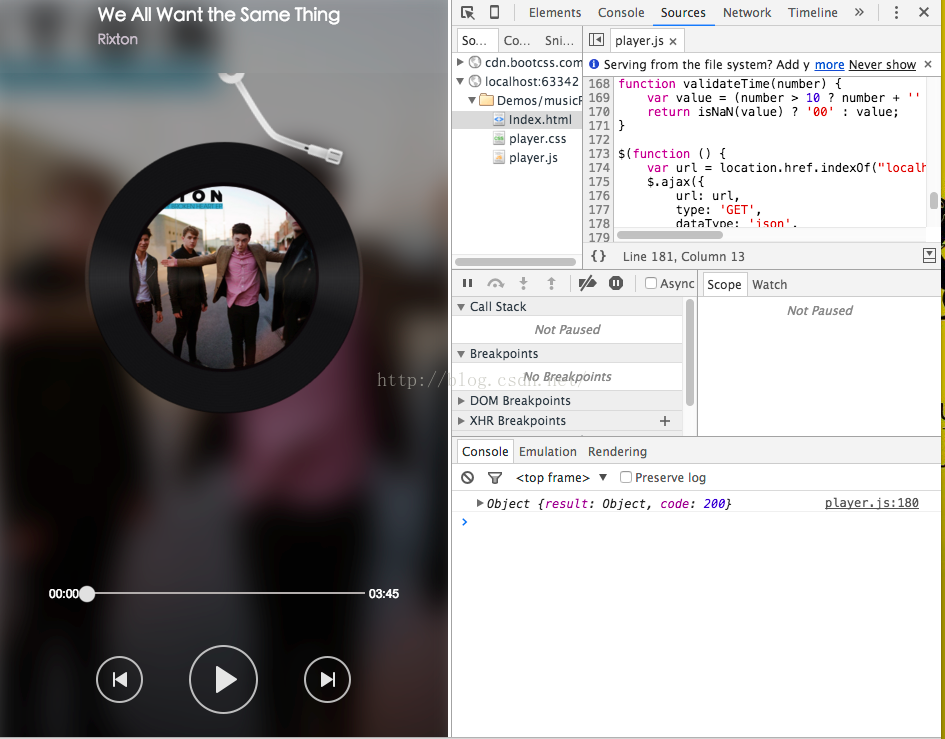Skip to the next track
Viewport: 945px width, 739px height.
[327, 679]
